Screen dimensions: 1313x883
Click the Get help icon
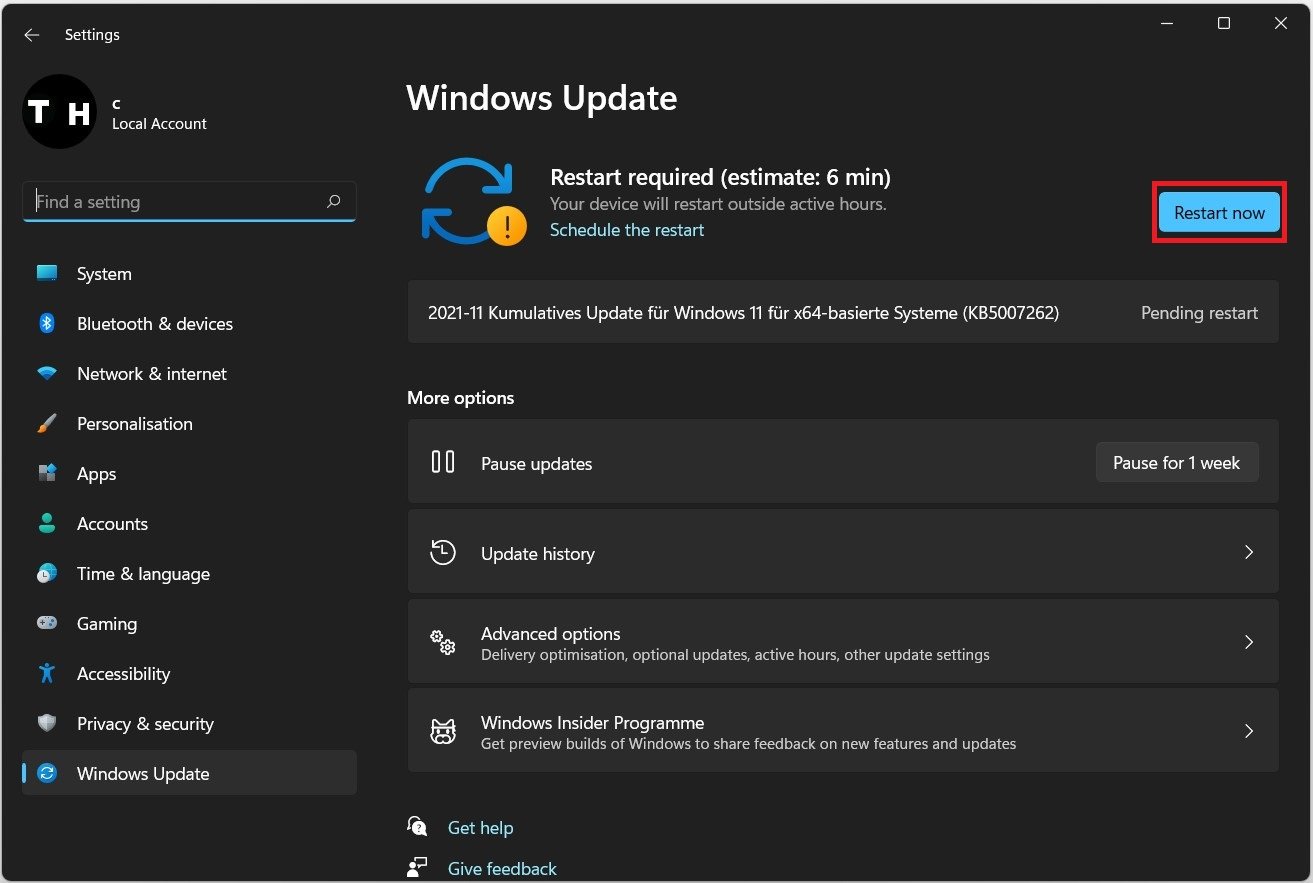[x=418, y=826]
